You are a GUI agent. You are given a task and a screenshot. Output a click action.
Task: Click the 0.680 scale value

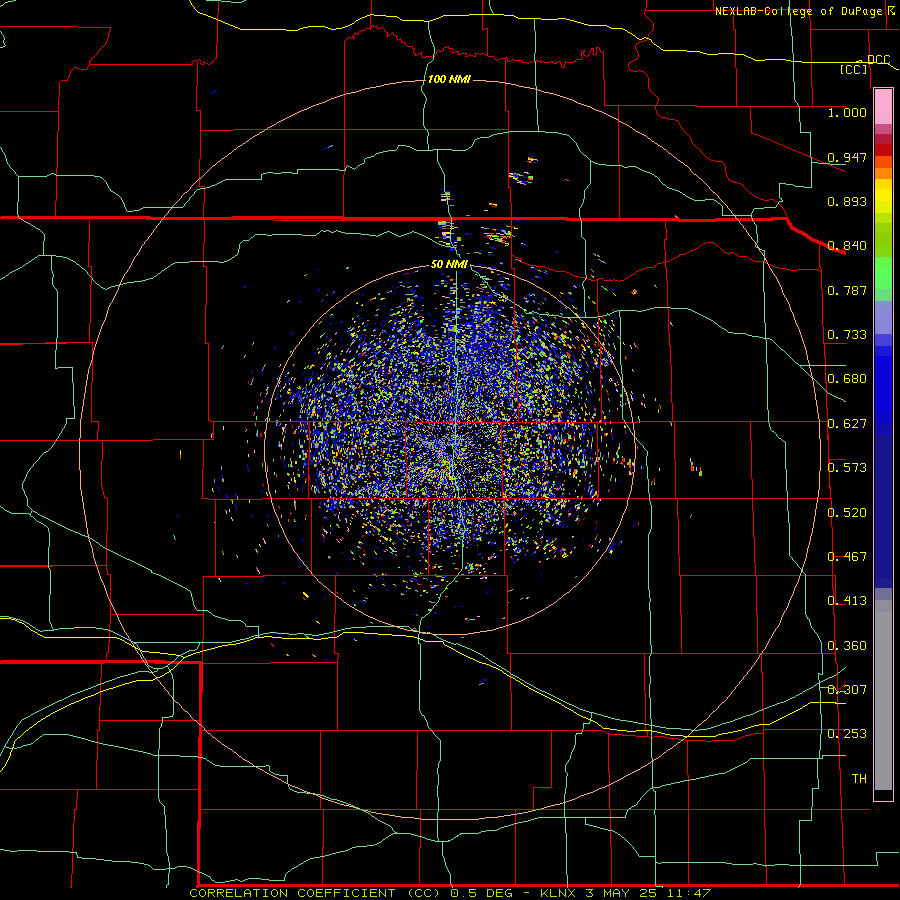(847, 379)
